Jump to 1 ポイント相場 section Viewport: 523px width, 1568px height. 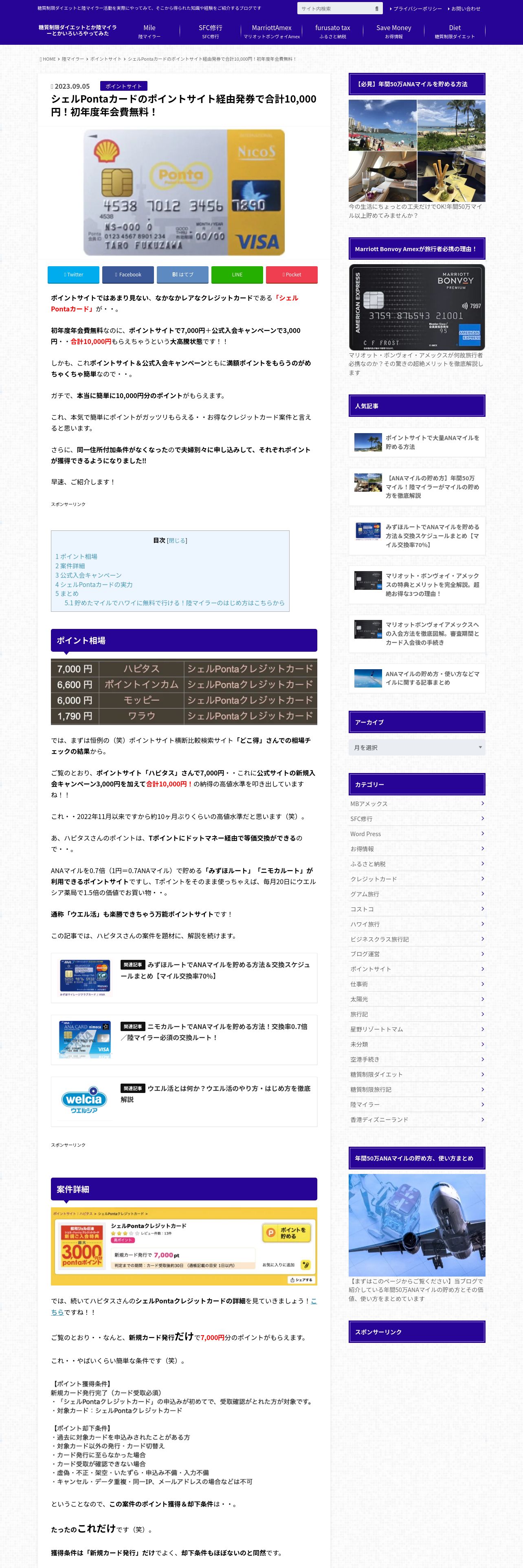(x=76, y=556)
